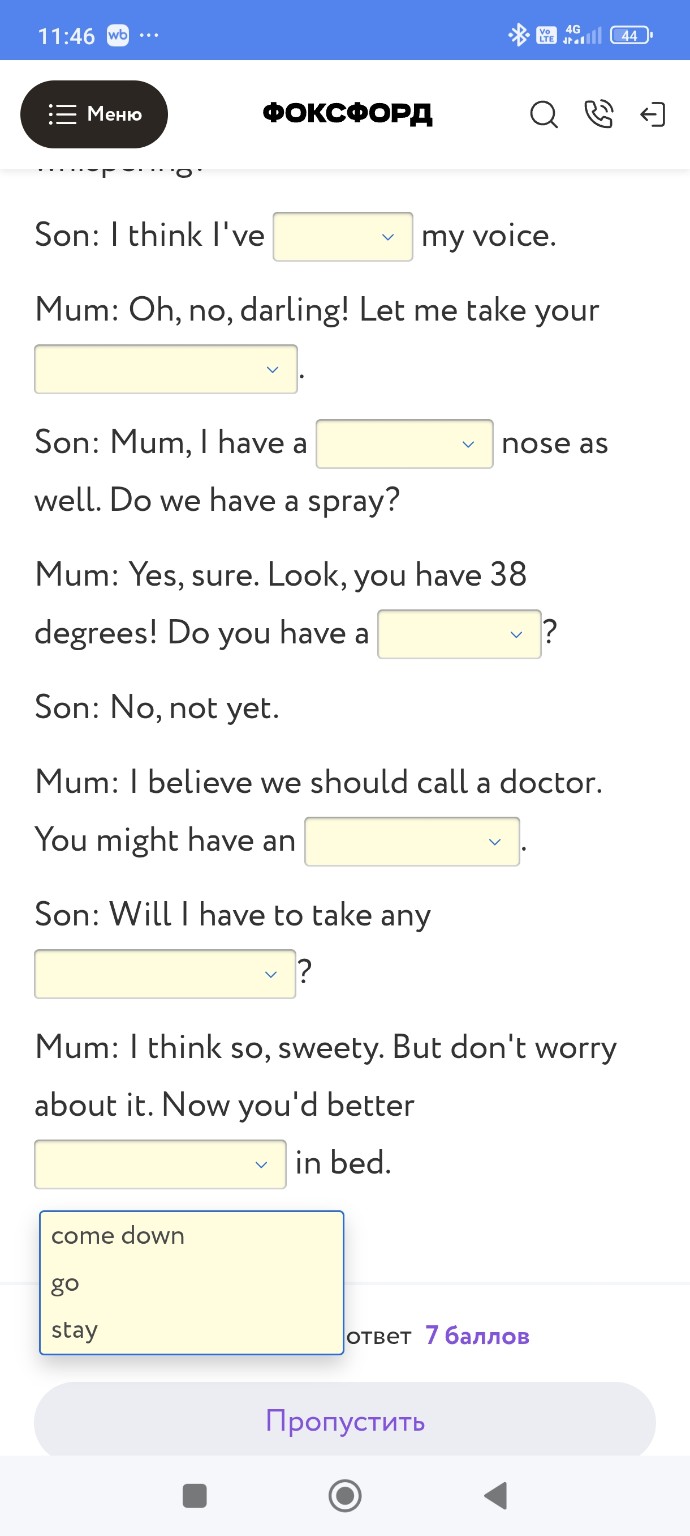This screenshot has width=690, height=1536.
Task: Open dropdown after "have to take any"
Action: pyautogui.click(x=165, y=974)
